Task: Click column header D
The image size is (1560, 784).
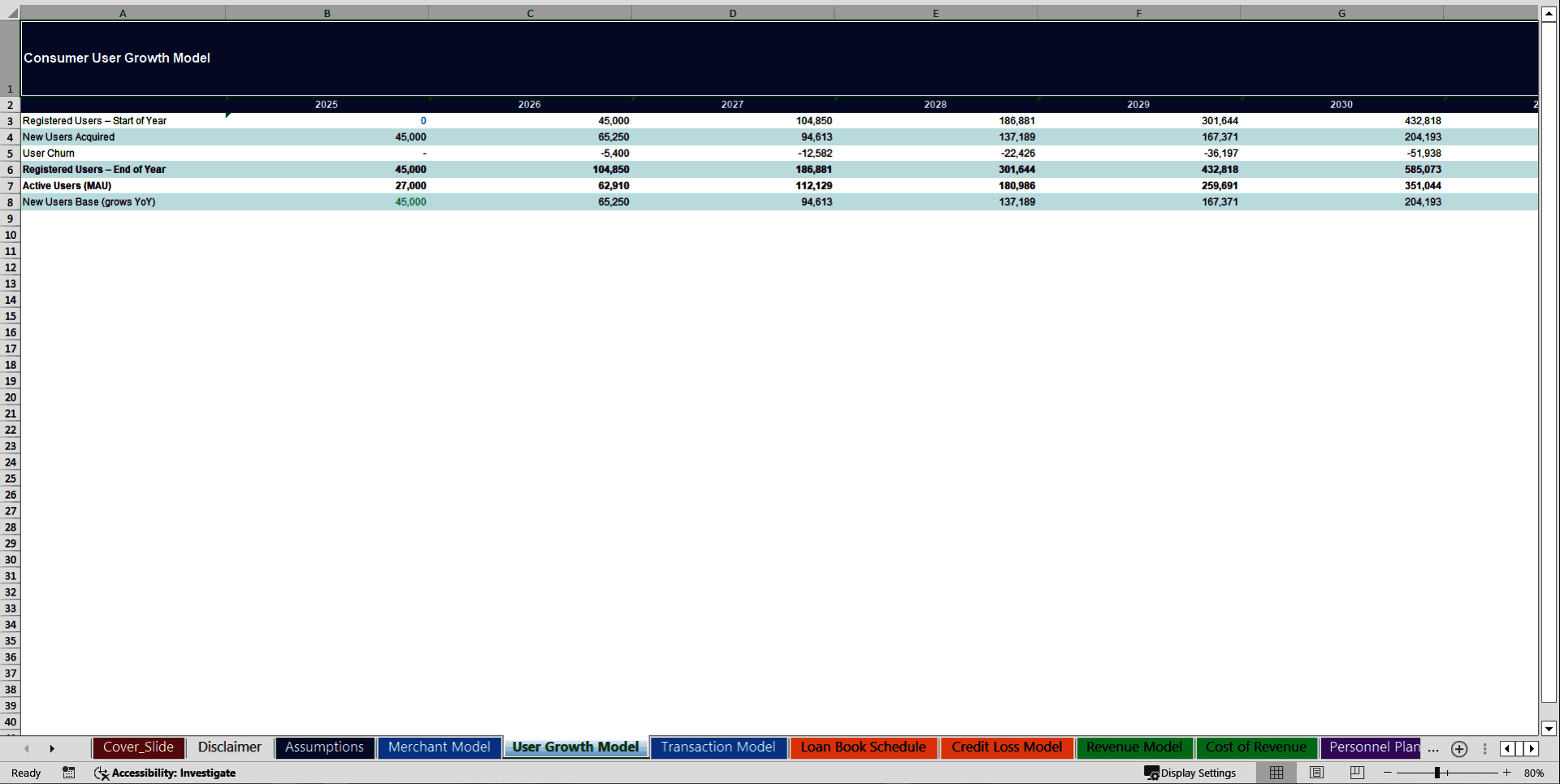Action: 732,13
